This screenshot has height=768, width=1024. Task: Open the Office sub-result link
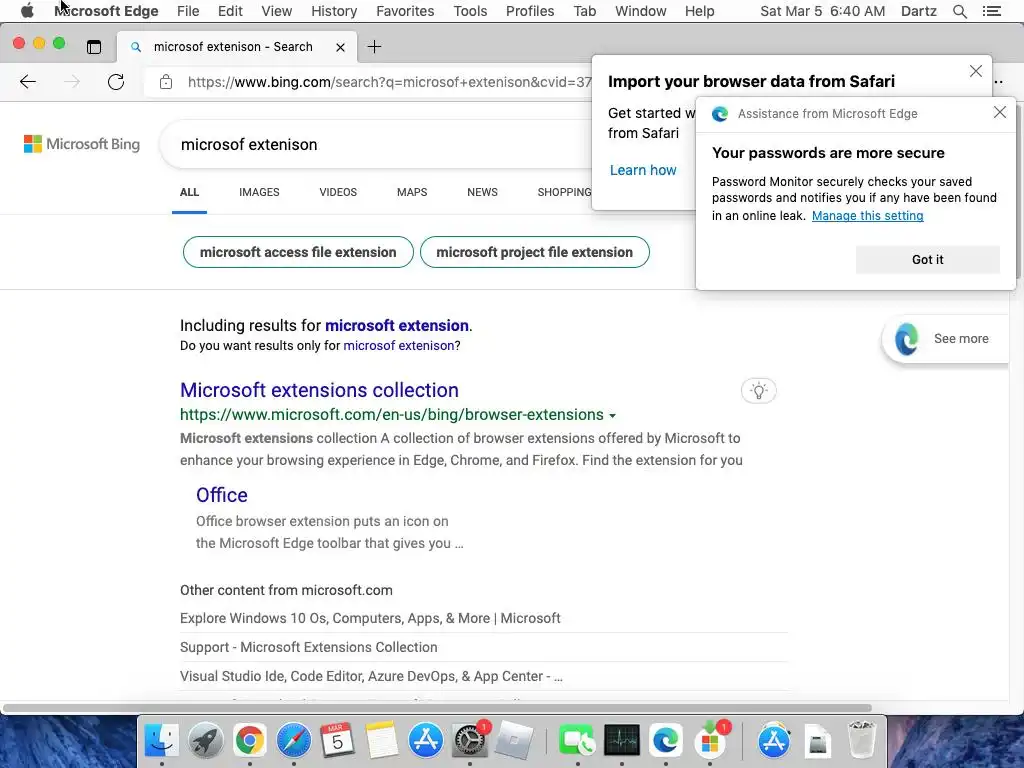(x=221, y=495)
